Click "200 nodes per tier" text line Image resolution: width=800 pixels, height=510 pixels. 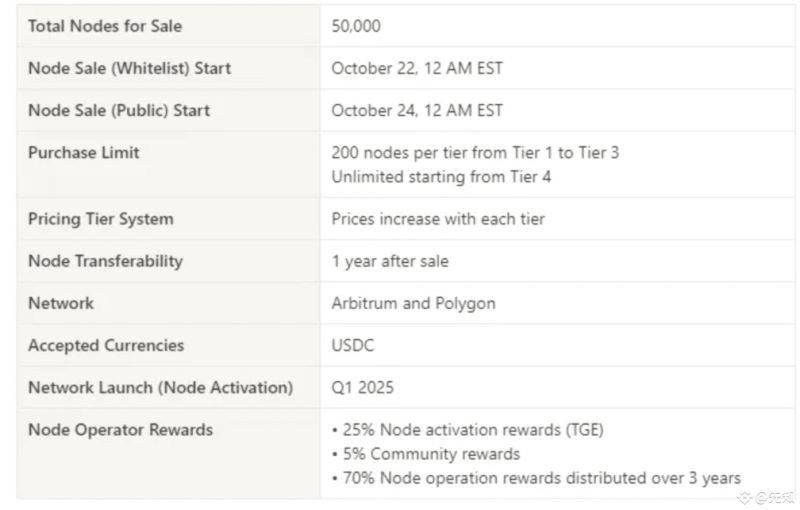click(x=475, y=153)
